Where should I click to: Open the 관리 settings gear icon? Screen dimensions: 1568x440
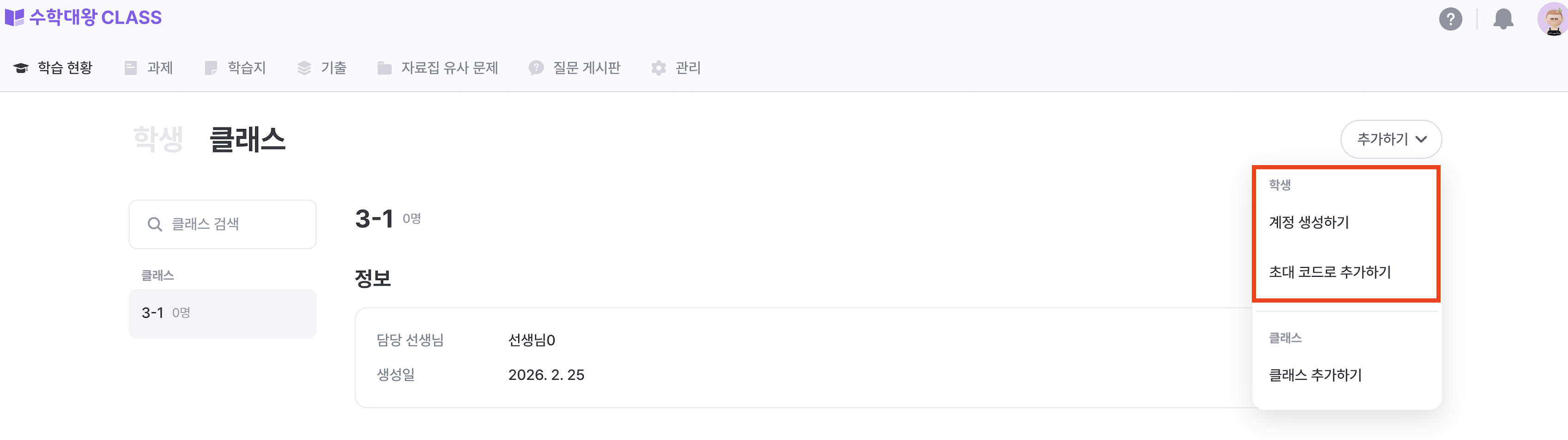tap(658, 67)
